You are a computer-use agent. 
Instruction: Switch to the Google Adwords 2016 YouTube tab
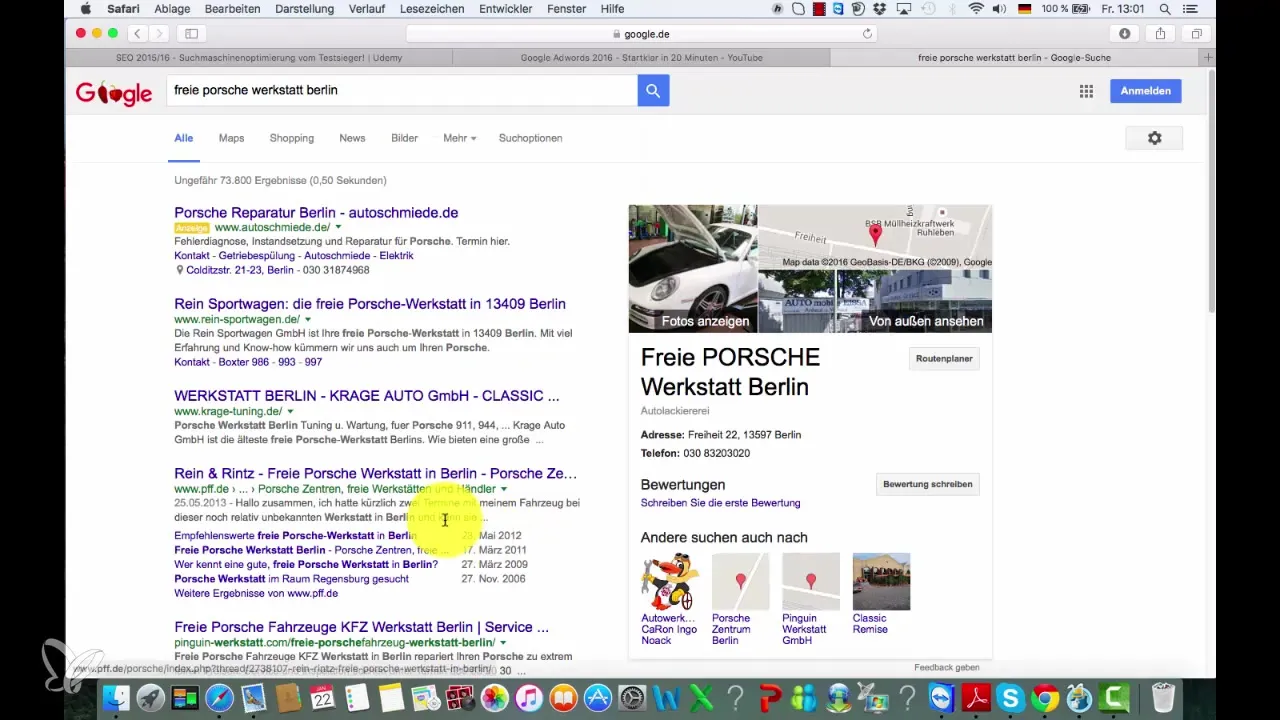coord(641,57)
